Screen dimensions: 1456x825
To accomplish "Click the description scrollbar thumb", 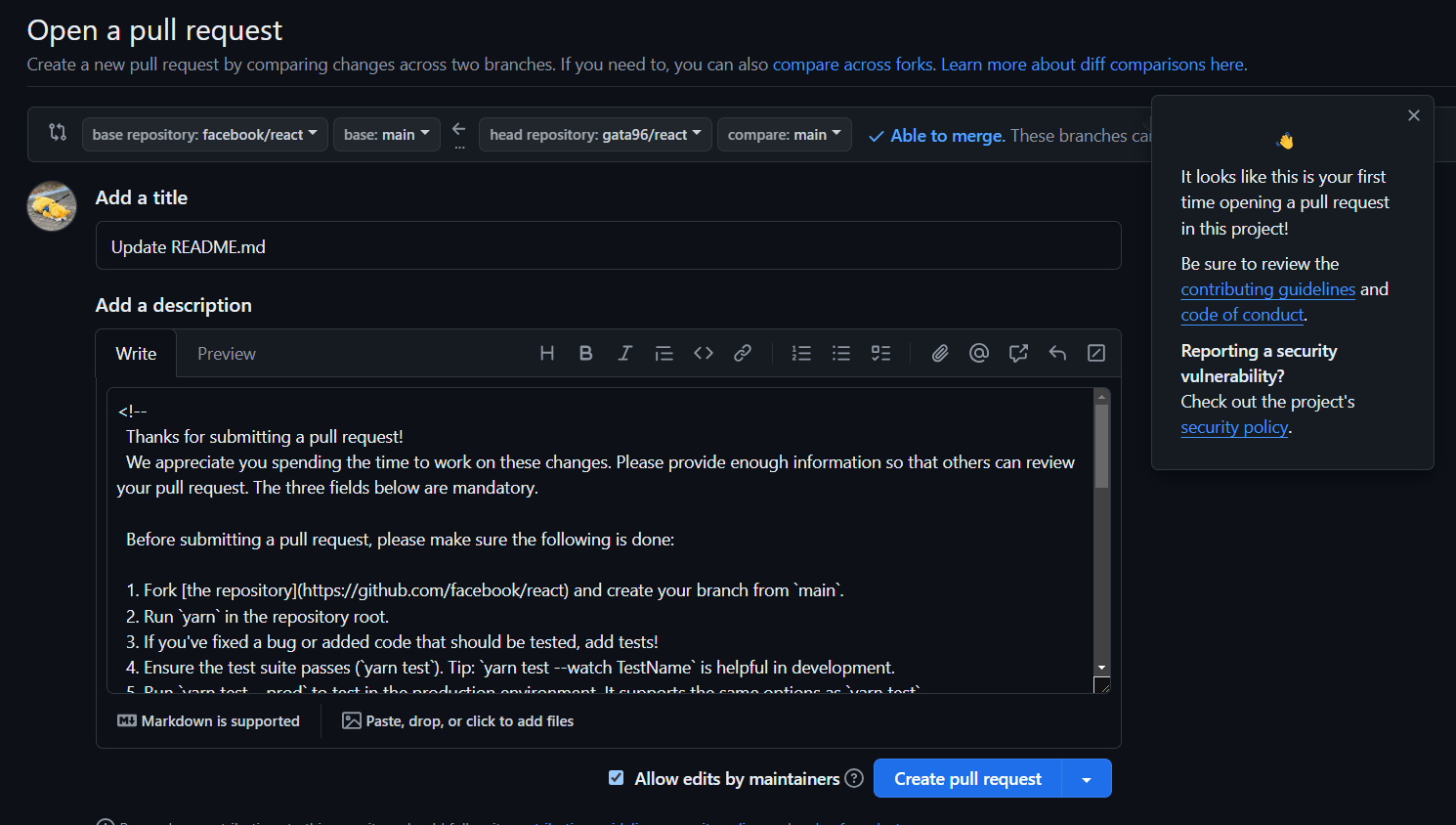I will tap(1101, 446).
